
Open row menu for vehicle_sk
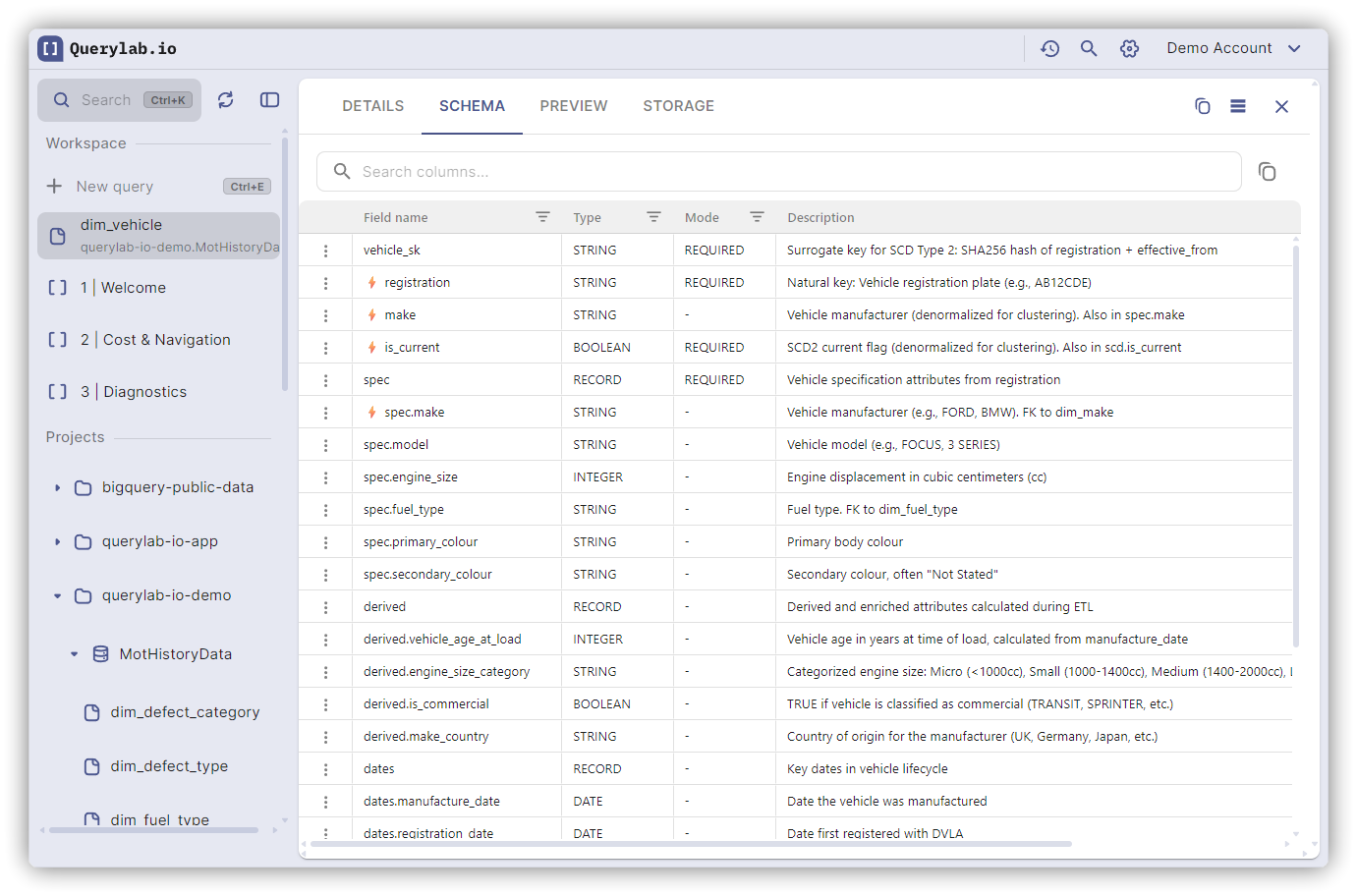326,251
